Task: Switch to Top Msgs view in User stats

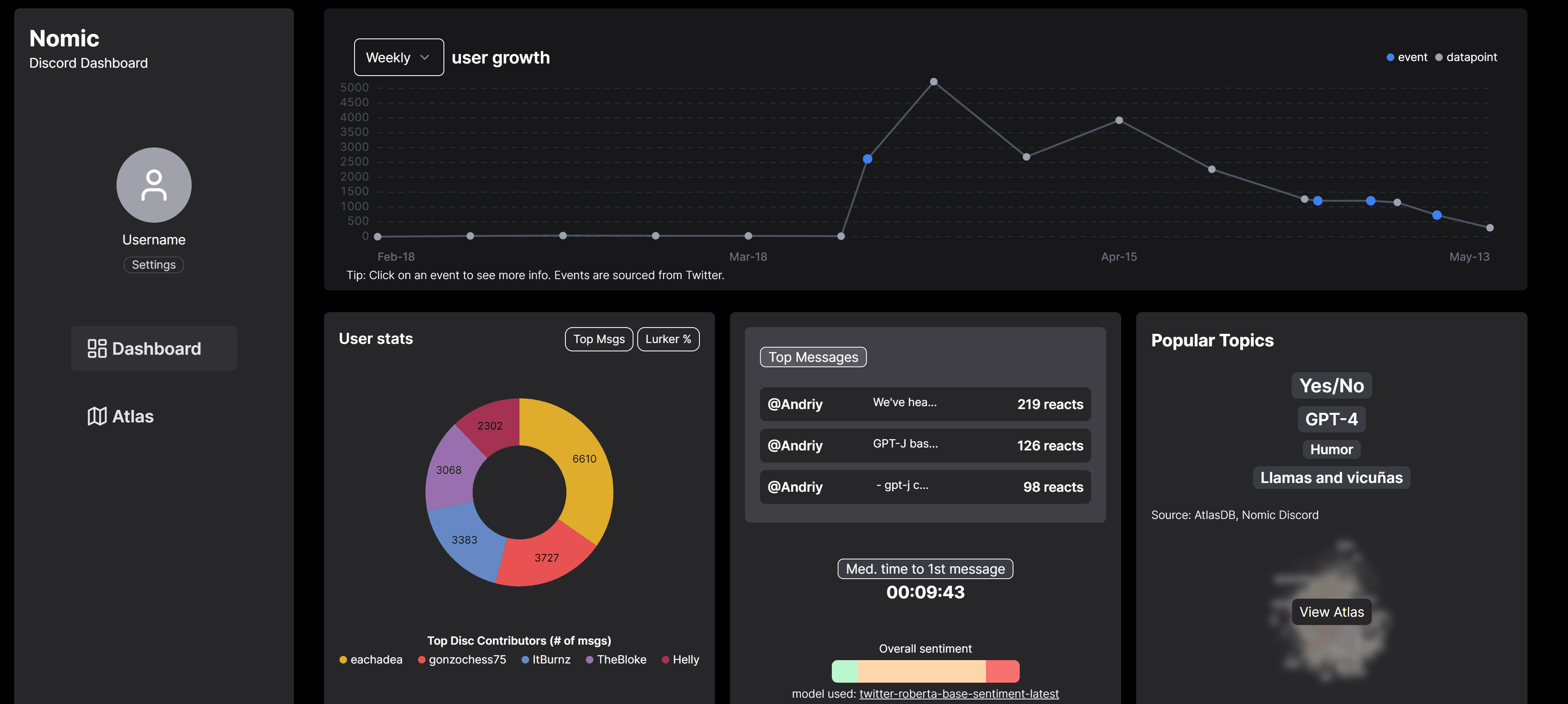Action: [598, 339]
